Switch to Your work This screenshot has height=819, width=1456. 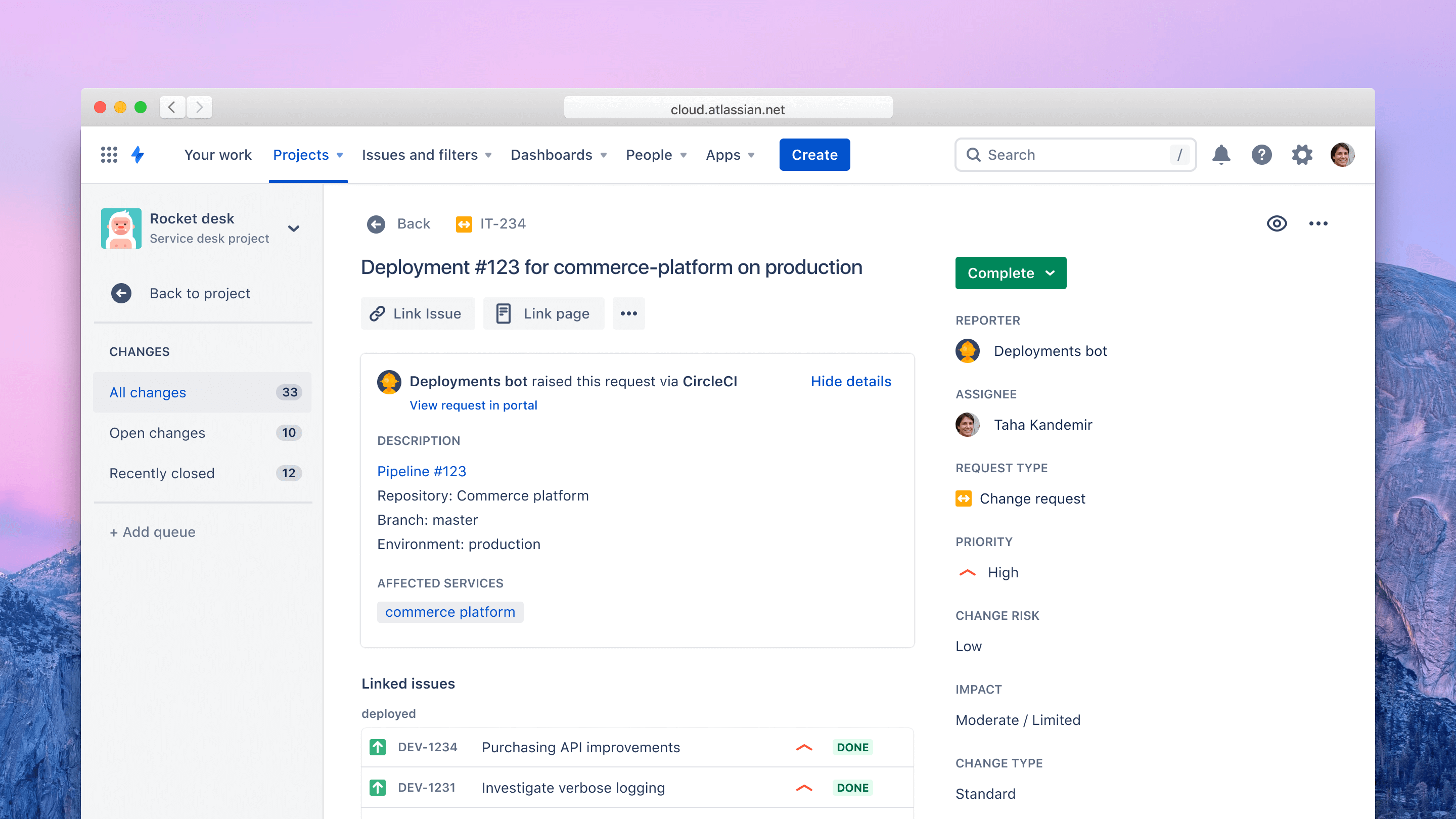coord(217,154)
